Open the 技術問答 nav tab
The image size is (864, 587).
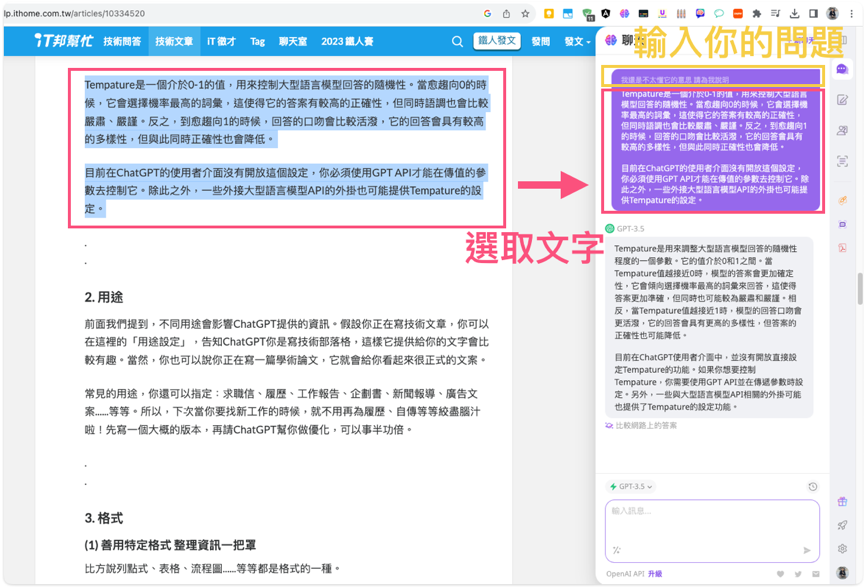point(122,41)
